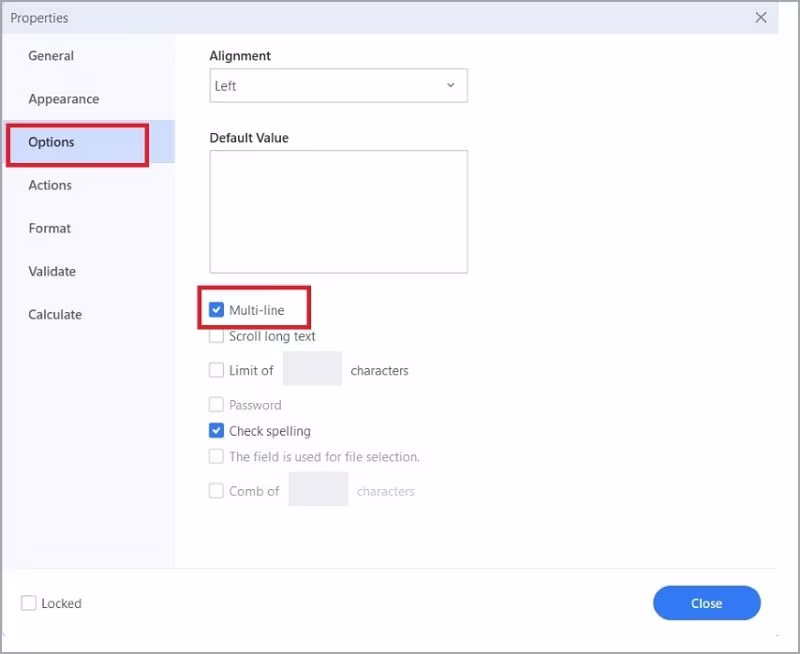The image size is (800, 654).
Task: Select the Options tab
Action: (51, 142)
